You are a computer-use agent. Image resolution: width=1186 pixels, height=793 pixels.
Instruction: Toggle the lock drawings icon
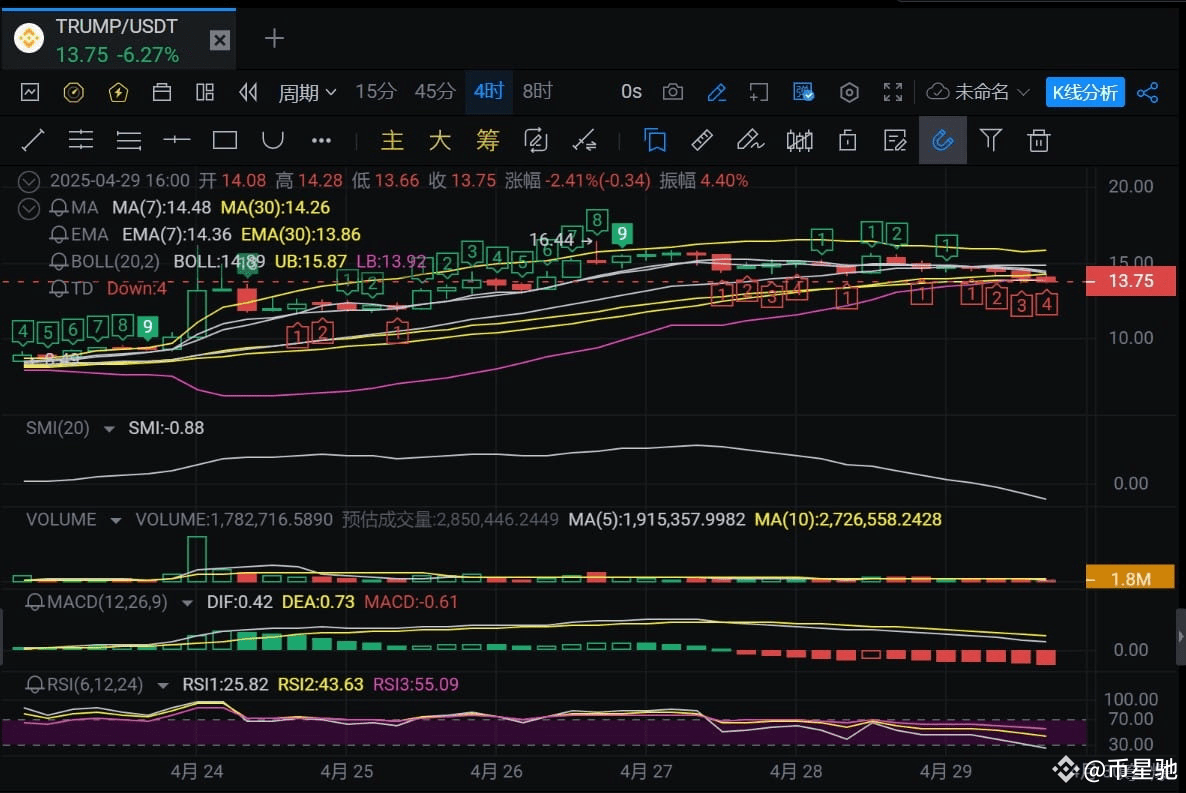pos(847,140)
